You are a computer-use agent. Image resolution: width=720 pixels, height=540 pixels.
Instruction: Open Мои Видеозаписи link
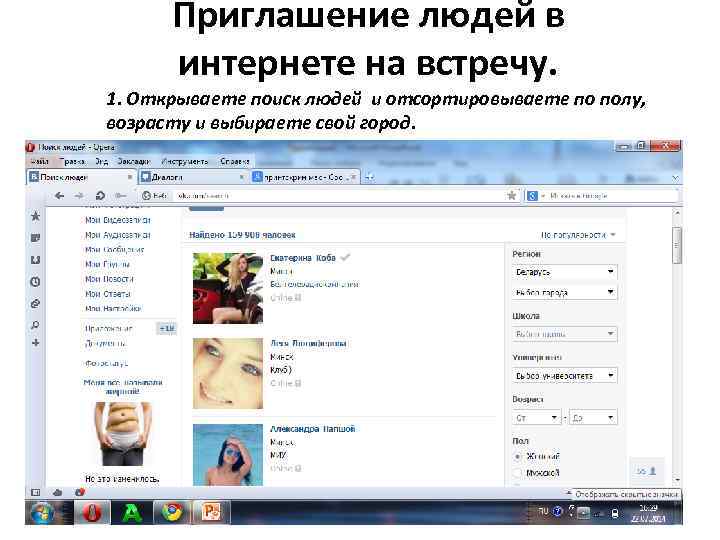(x=118, y=220)
